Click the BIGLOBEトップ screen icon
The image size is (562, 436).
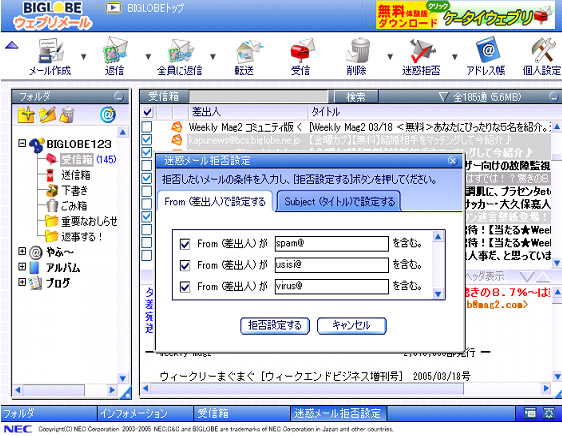pyautogui.click(x=113, y=8)
